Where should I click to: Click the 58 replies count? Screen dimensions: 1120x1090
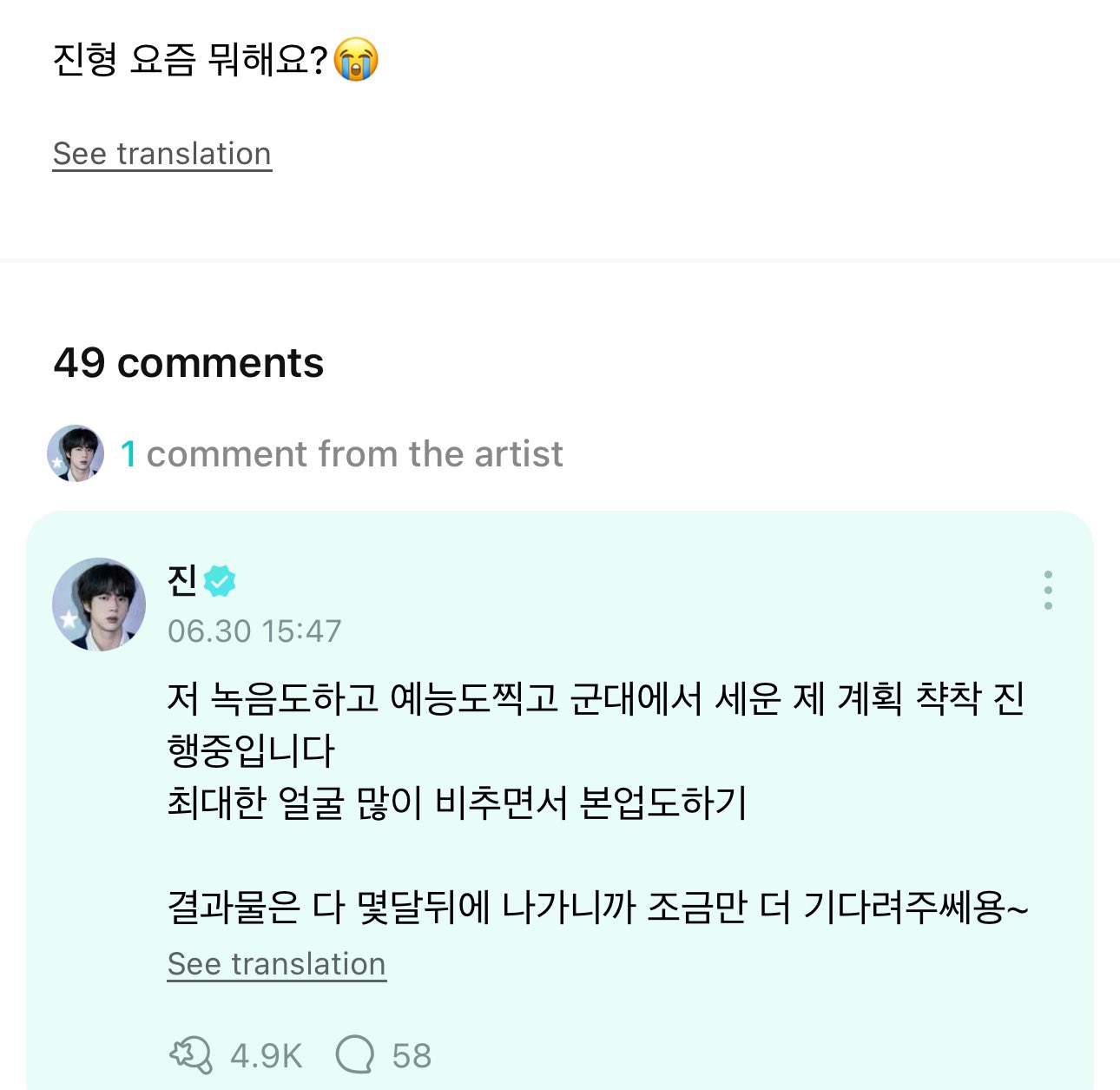click(x=412, y=1056)
